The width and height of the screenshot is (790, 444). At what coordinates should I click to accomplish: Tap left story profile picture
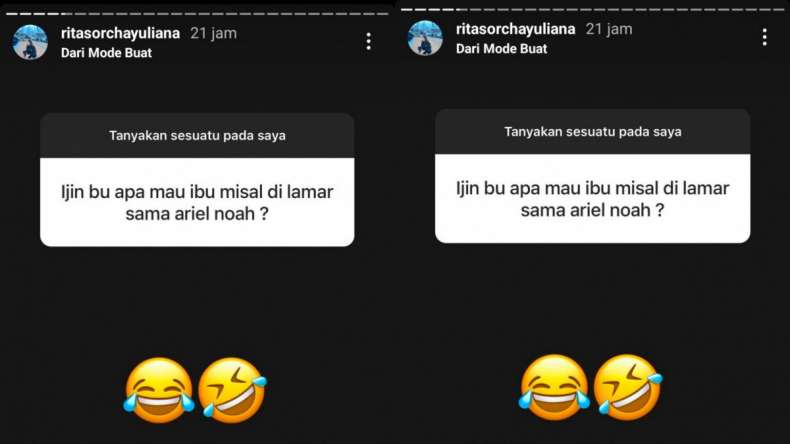click(30, 42)
